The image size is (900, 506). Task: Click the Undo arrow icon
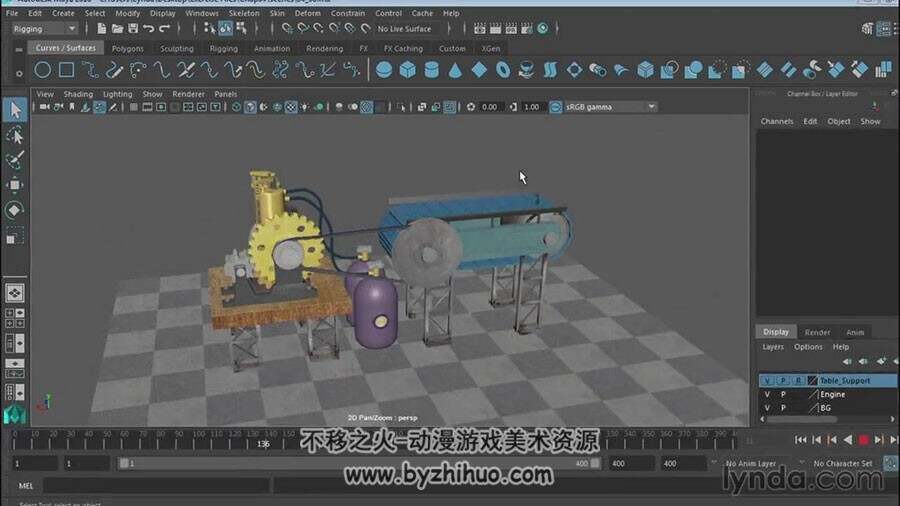pos(149,28)
